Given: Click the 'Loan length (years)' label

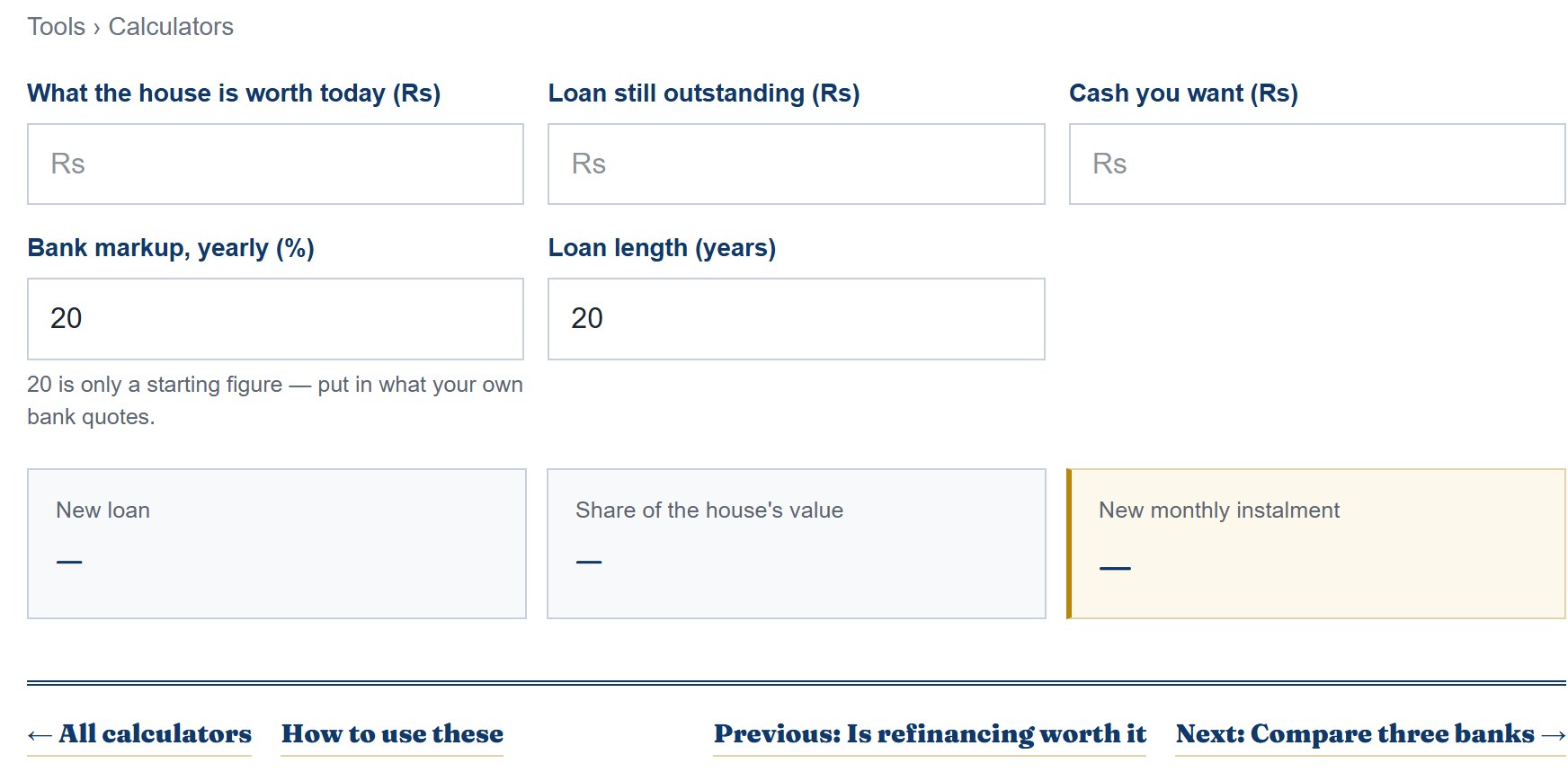Looking at the screenshot, I should (x=662, y=248).
